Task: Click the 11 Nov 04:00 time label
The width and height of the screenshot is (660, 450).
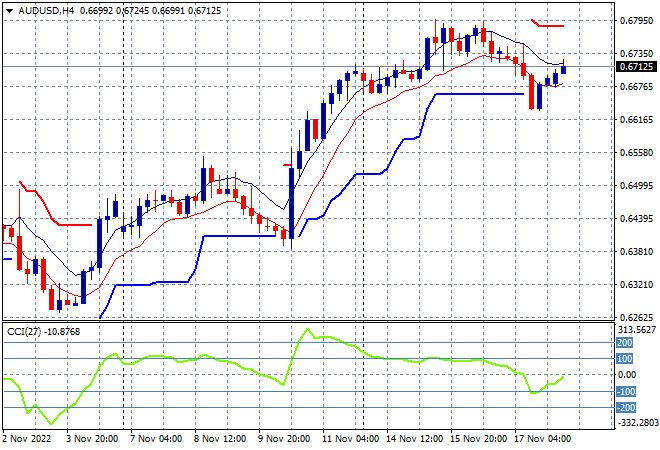Action: (x=350, y=439)
